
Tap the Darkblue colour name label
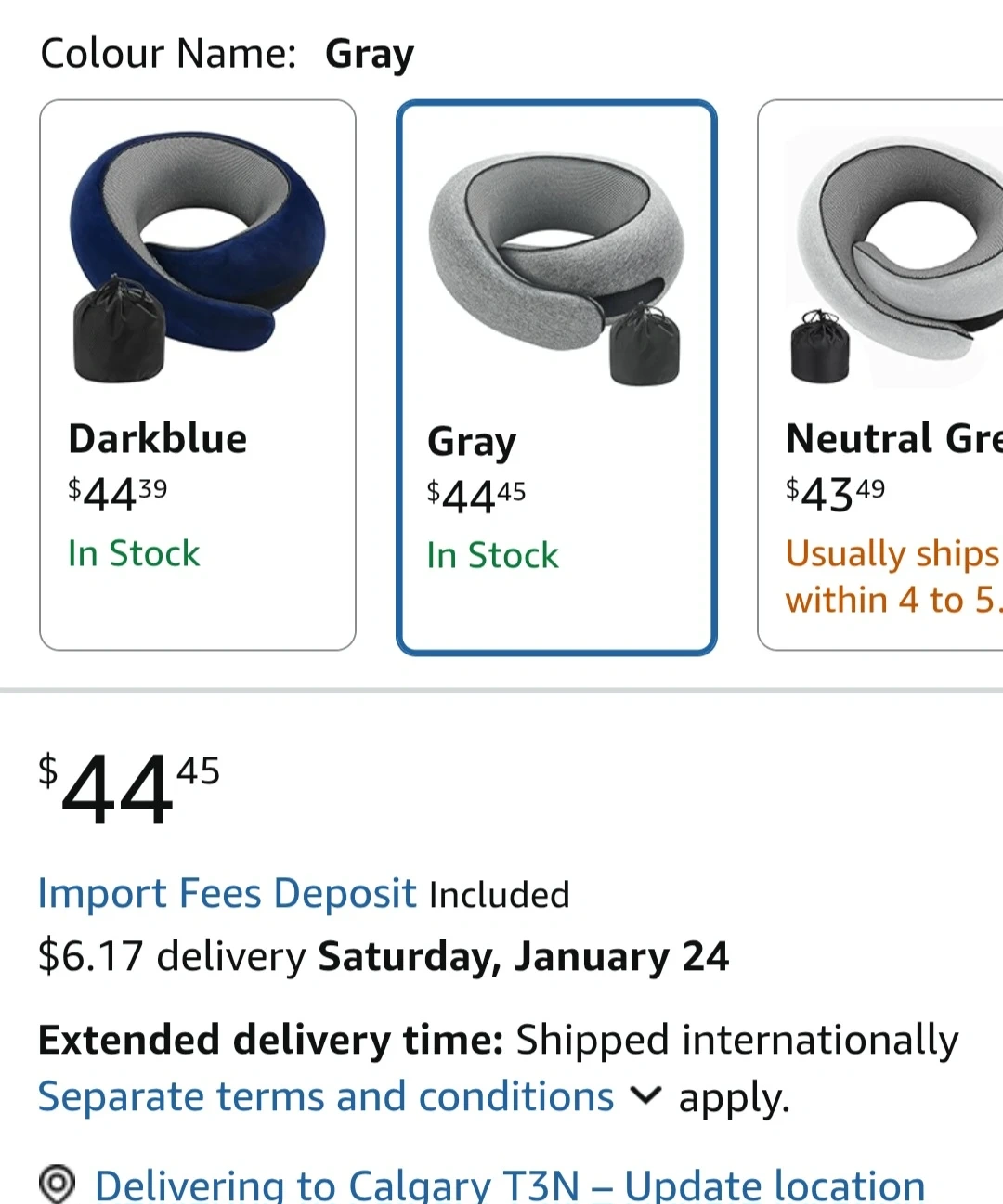(158, 438)
